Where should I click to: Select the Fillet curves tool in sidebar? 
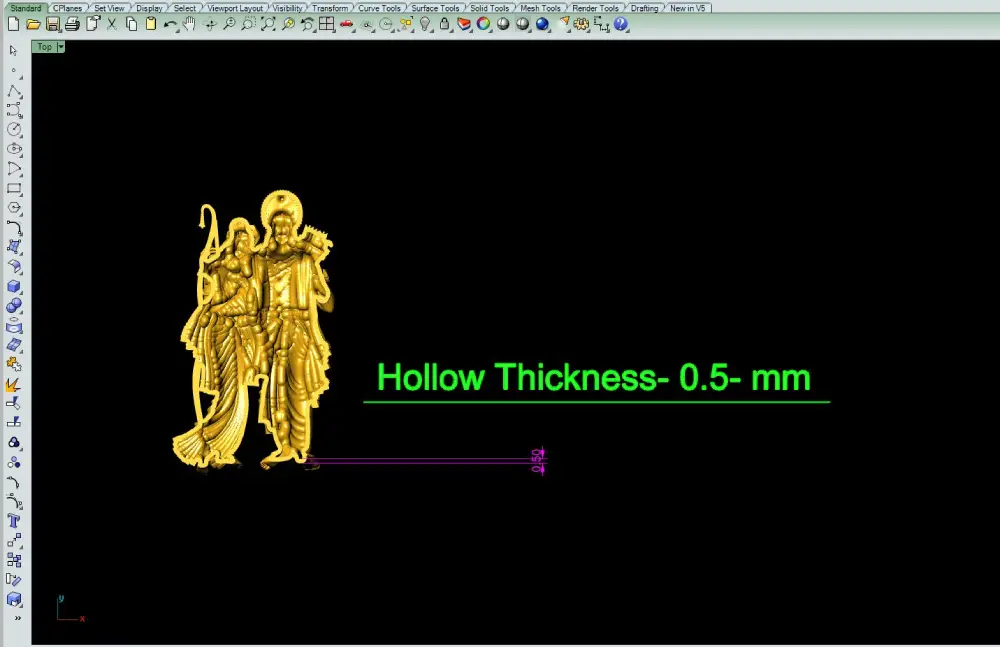click(x=14, y=228)
